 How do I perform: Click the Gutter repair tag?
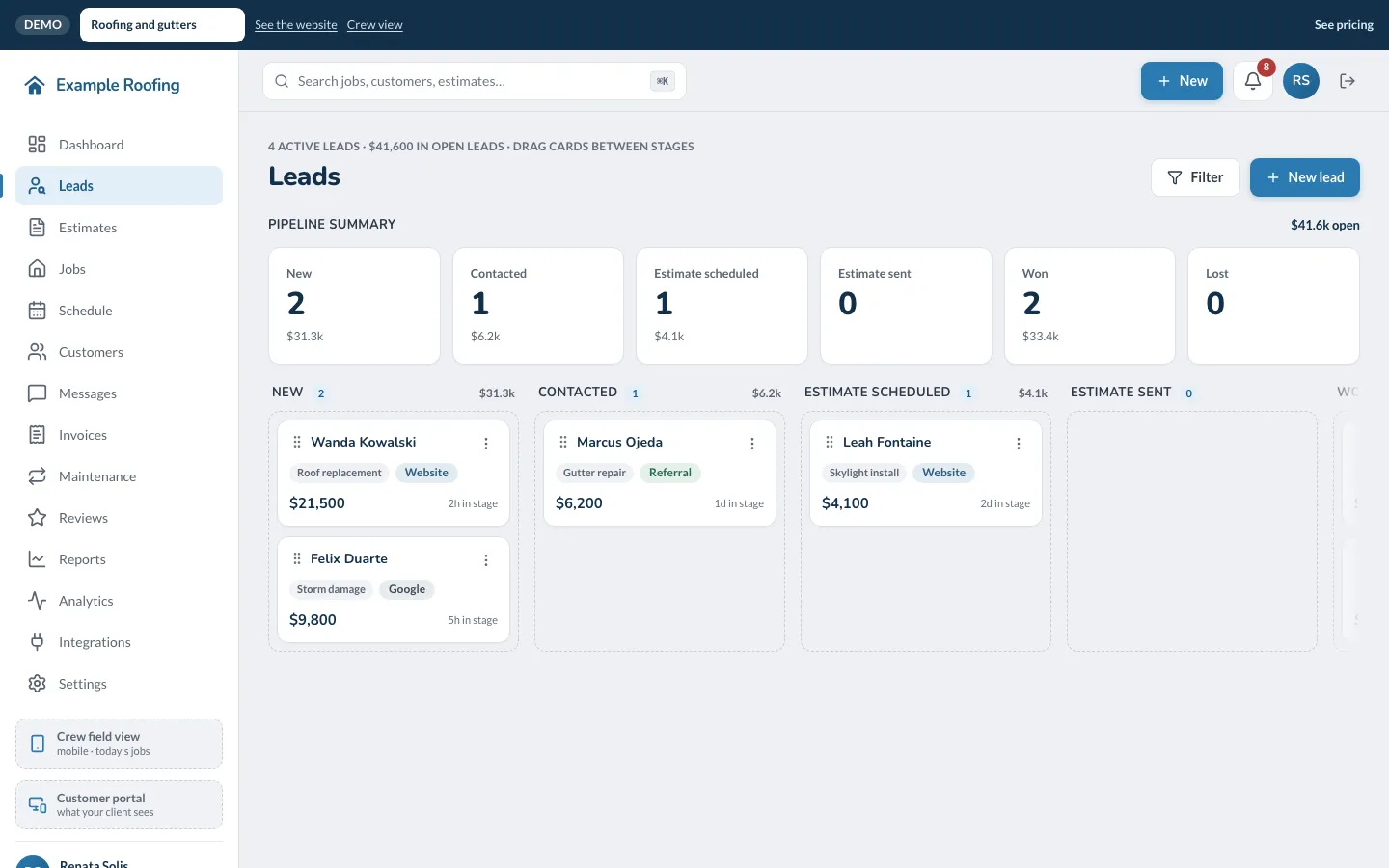click(594, 473)
